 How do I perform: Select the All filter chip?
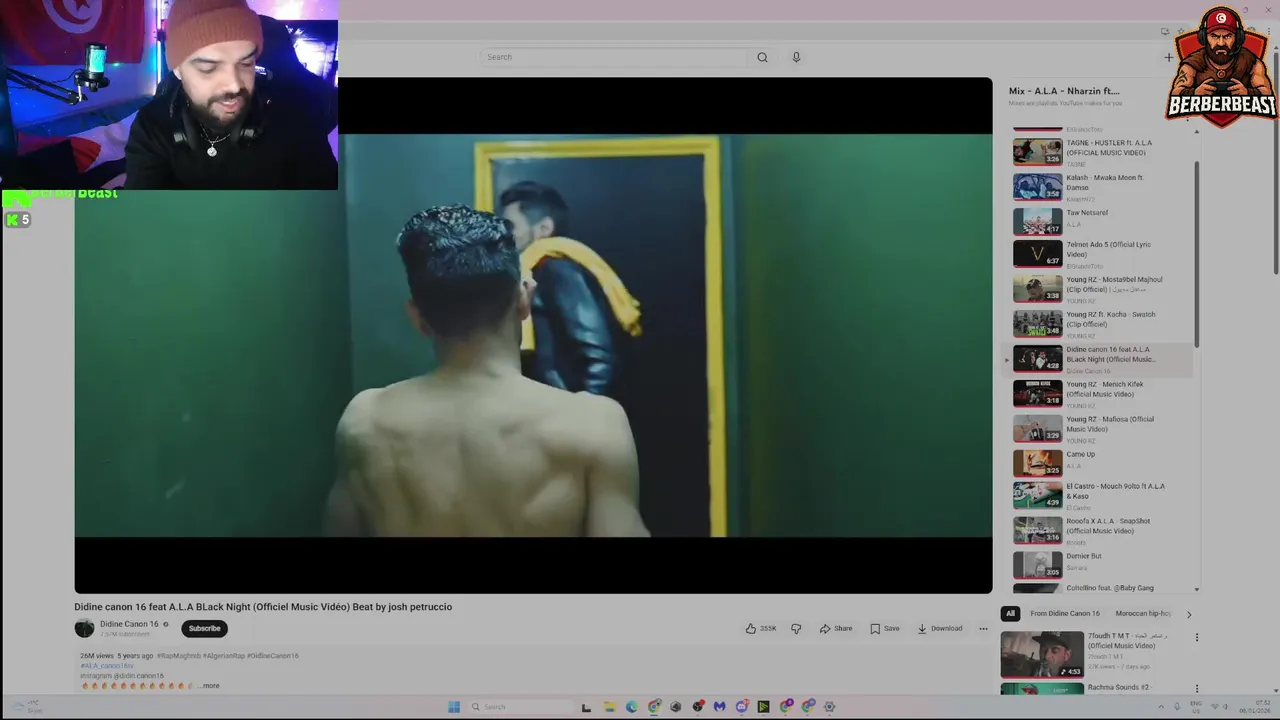pyautogui.click(x=1010, y=613)
